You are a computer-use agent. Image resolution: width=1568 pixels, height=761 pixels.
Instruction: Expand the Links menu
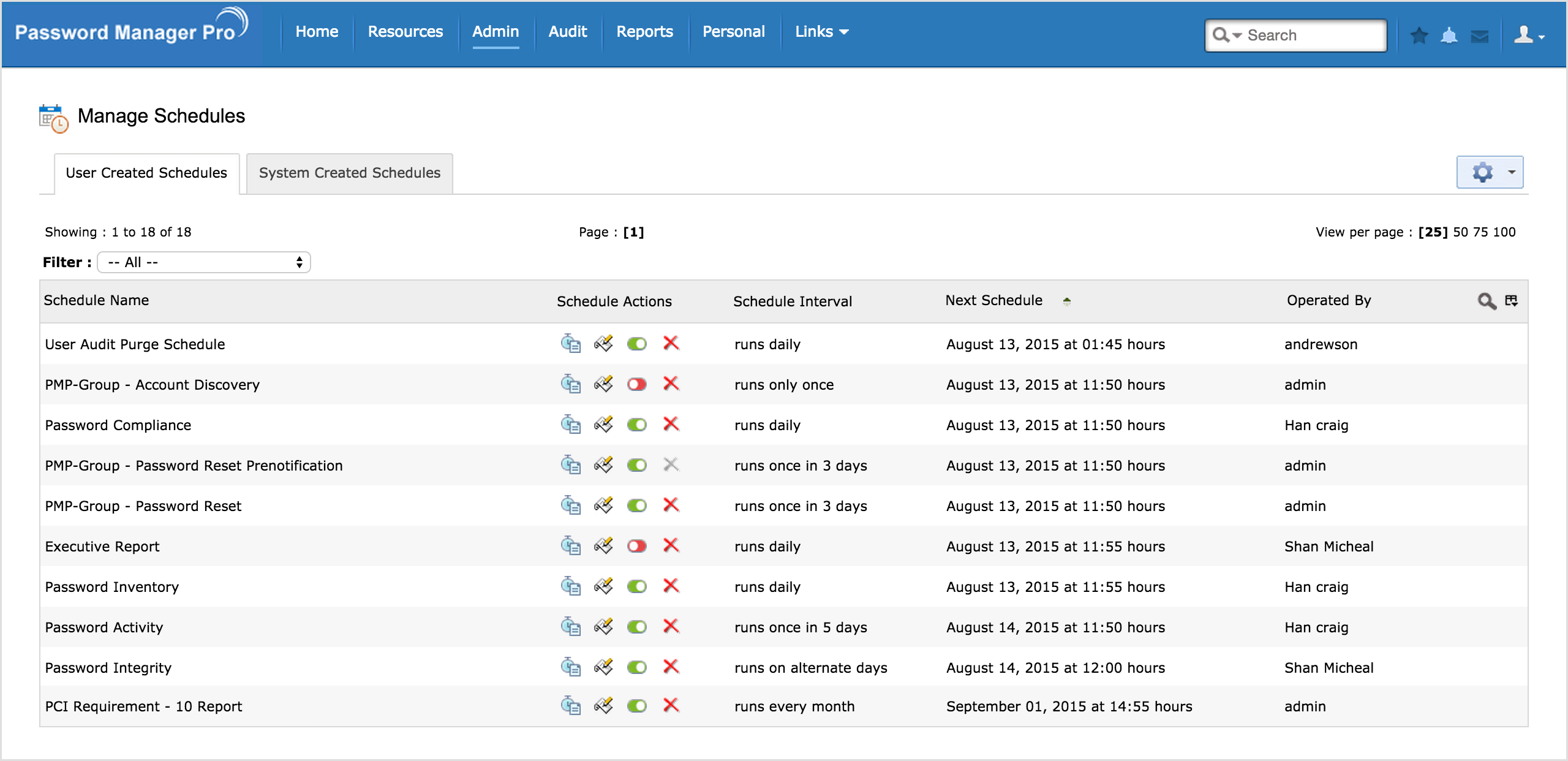[821, 32]
